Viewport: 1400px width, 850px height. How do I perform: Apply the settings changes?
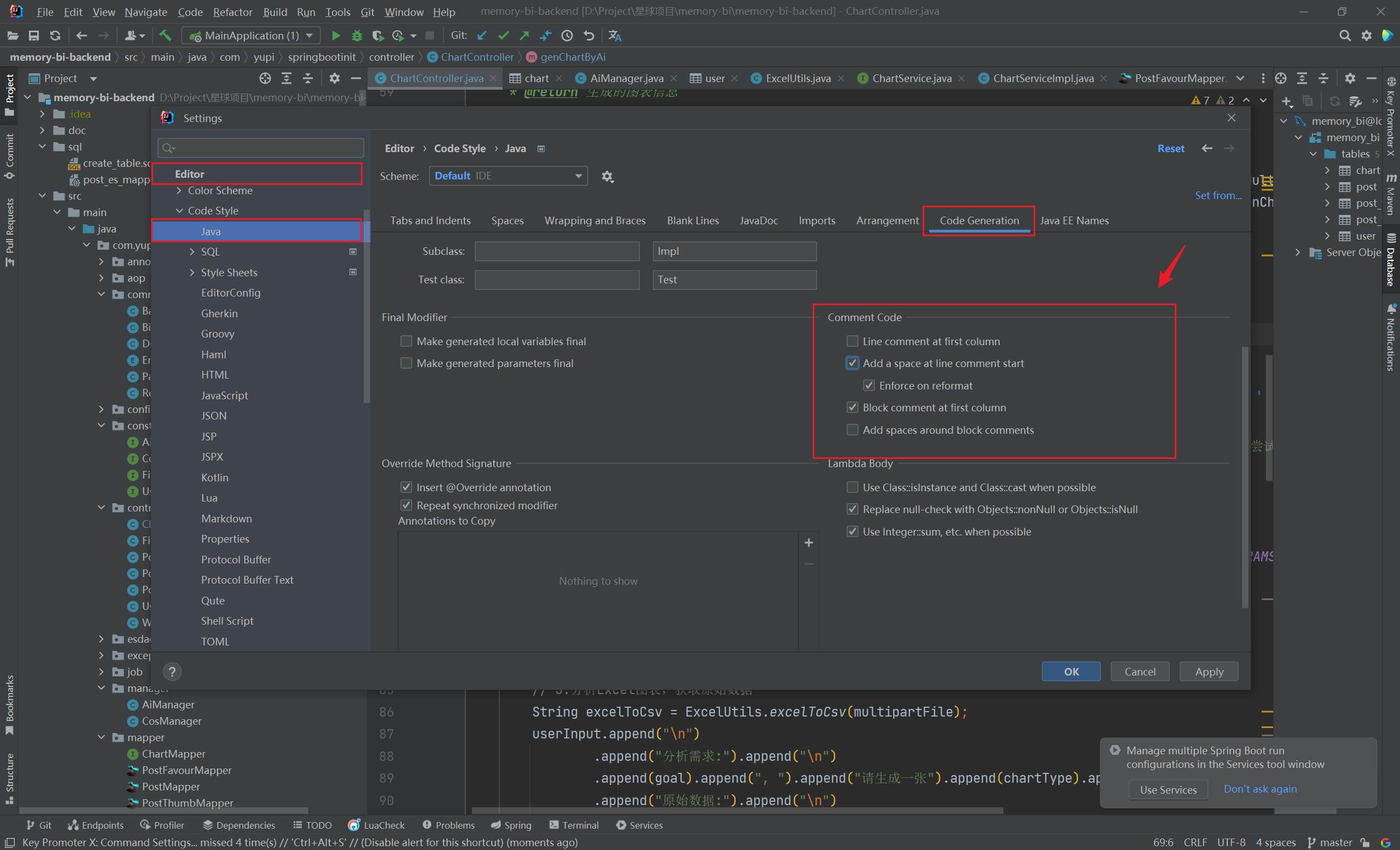1209,672
